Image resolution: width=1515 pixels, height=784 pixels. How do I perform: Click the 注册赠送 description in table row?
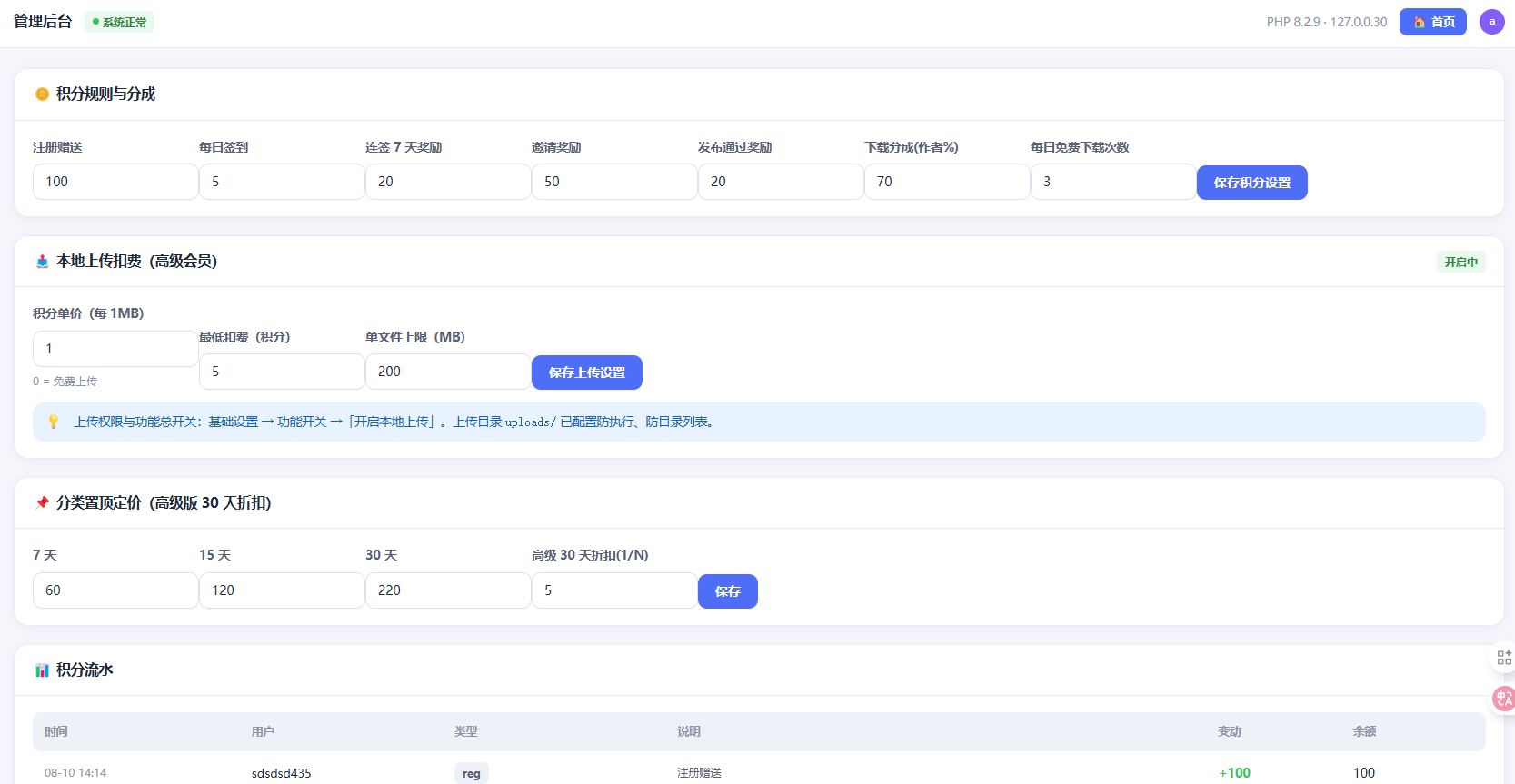click(x=699, y=773)
